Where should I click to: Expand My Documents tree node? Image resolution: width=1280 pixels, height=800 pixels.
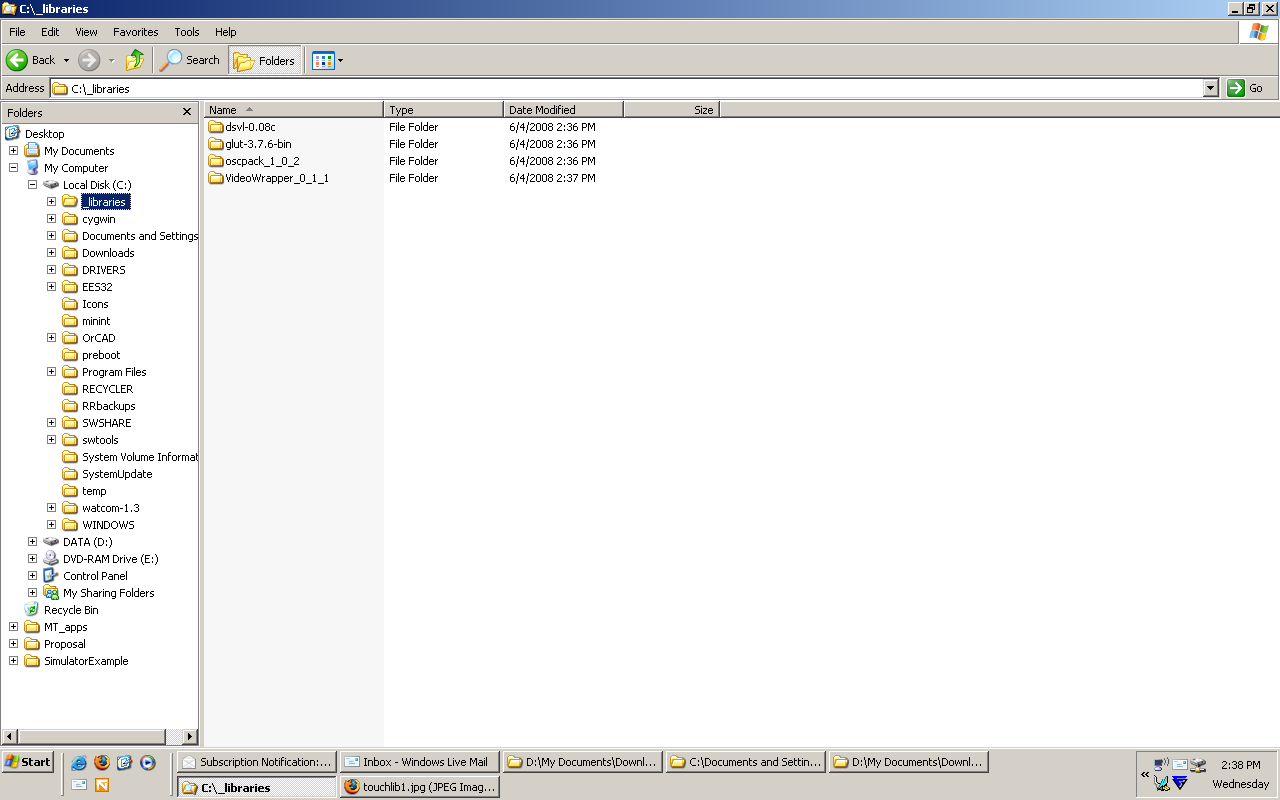13,151
